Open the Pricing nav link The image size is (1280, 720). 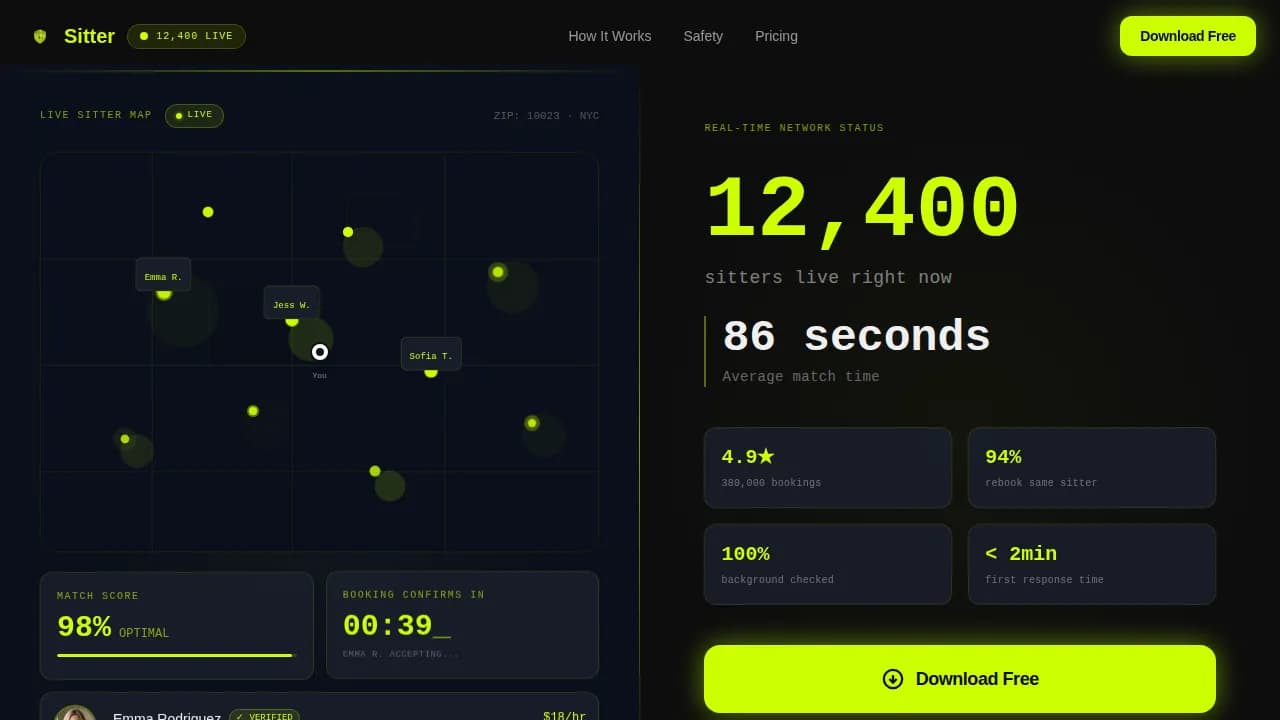tap(776, 36)
